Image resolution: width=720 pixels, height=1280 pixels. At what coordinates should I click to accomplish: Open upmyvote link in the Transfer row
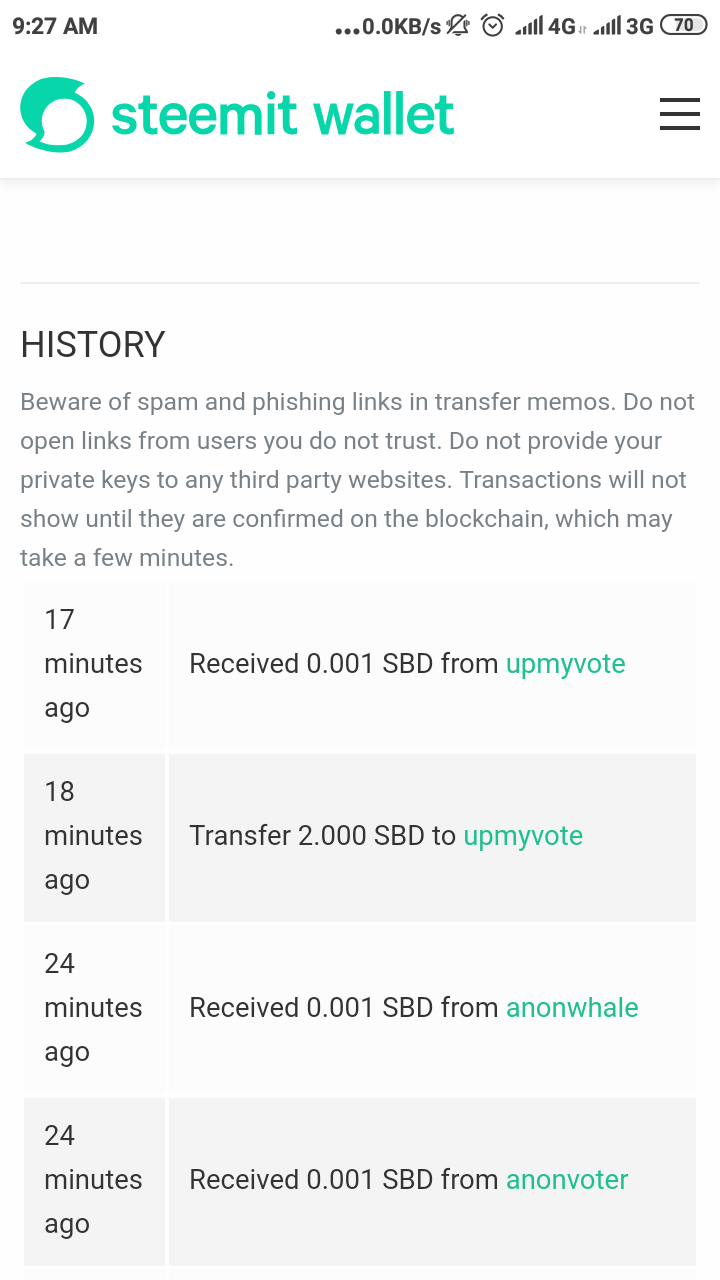click(x=522, y=836)
